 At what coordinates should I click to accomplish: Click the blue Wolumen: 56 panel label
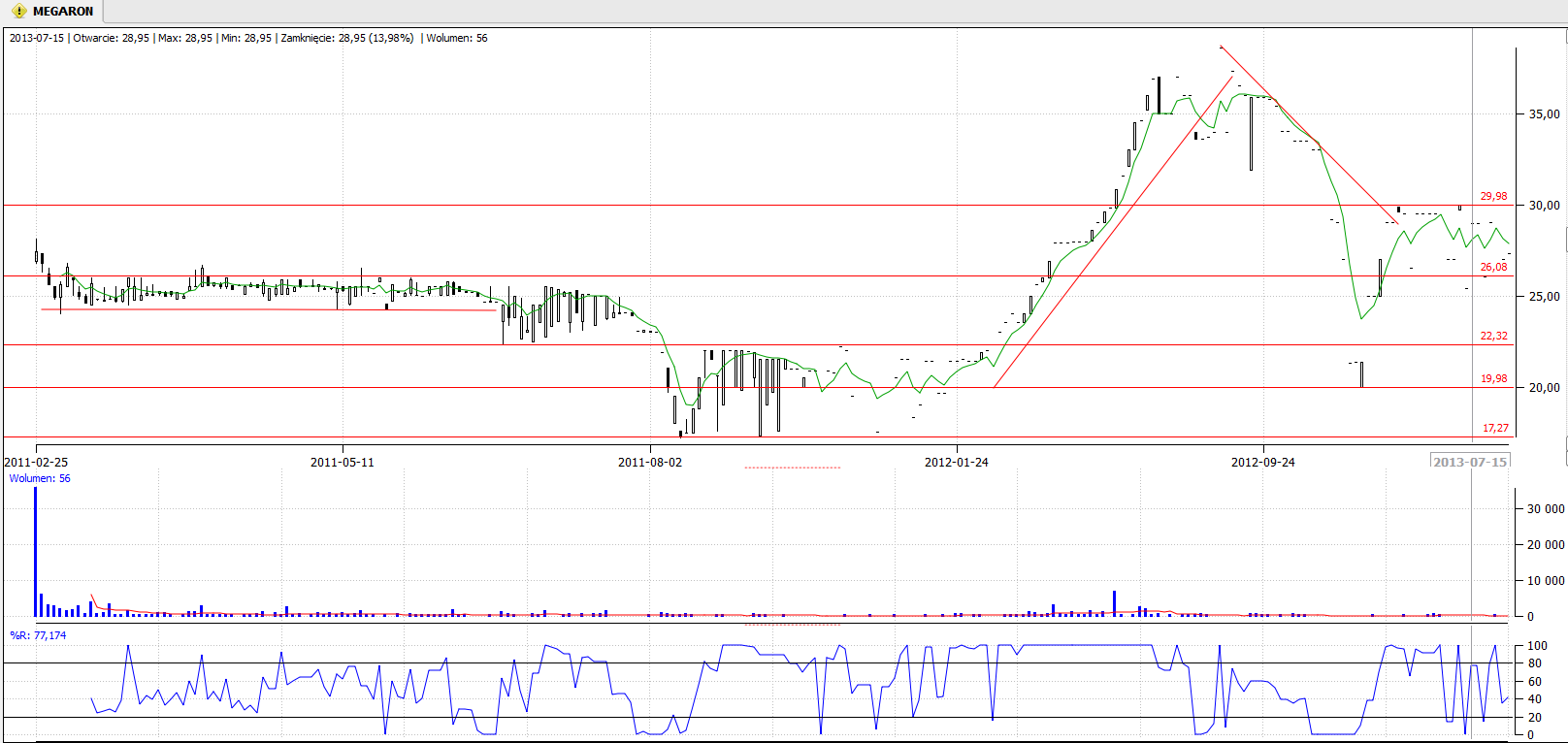pos(40,478)
